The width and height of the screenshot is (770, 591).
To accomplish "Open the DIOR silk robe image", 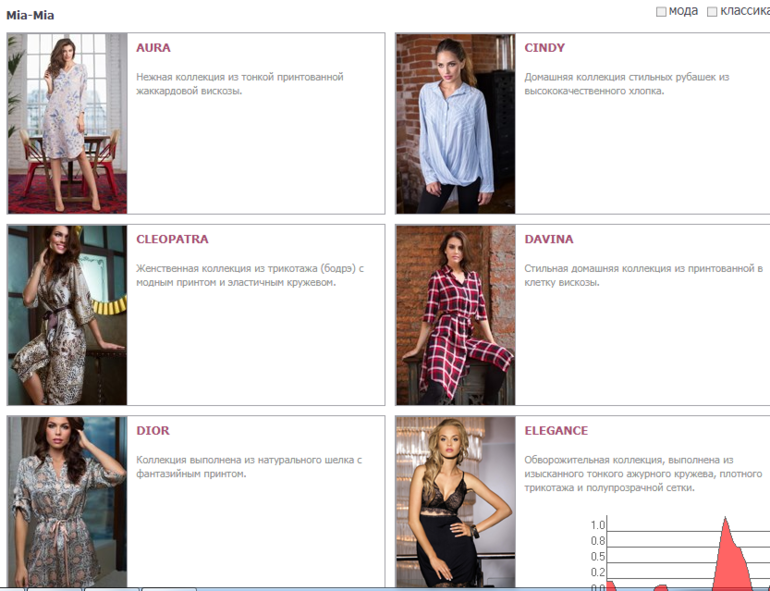I will (67, 501).
